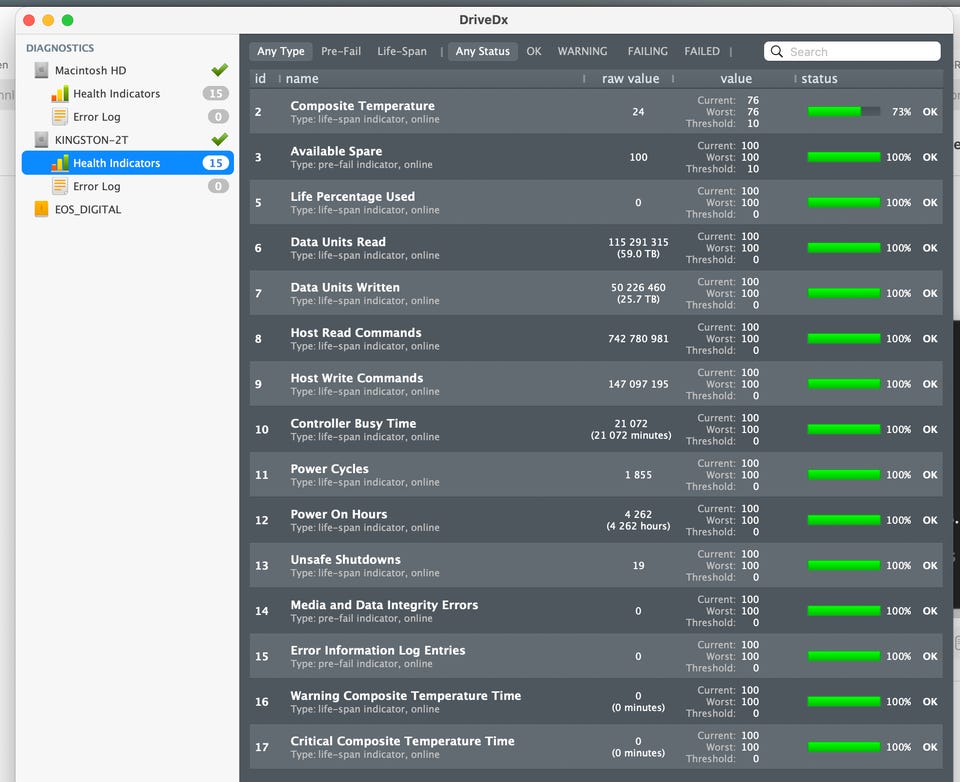
Task: Open Error Log under Macintosh HD
Action: pos(96,117)
